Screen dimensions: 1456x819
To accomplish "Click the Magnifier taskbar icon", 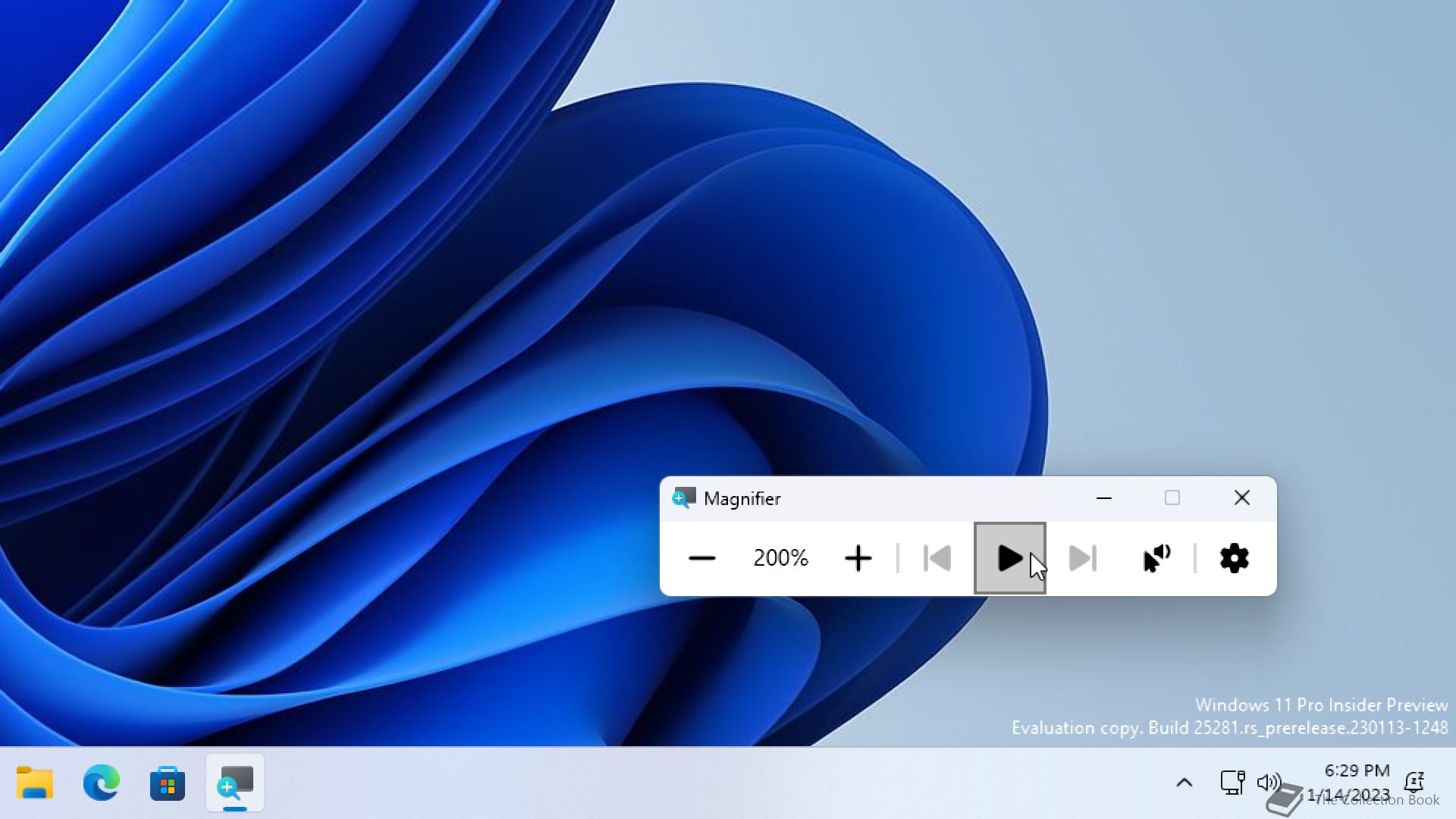I will 235,783.
